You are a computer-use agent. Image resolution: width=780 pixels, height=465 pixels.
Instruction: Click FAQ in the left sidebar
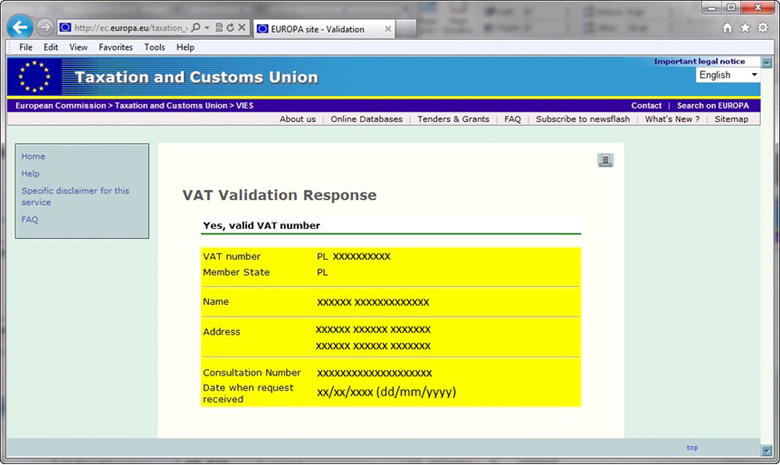pyautogui.click(x=29, y=219)
